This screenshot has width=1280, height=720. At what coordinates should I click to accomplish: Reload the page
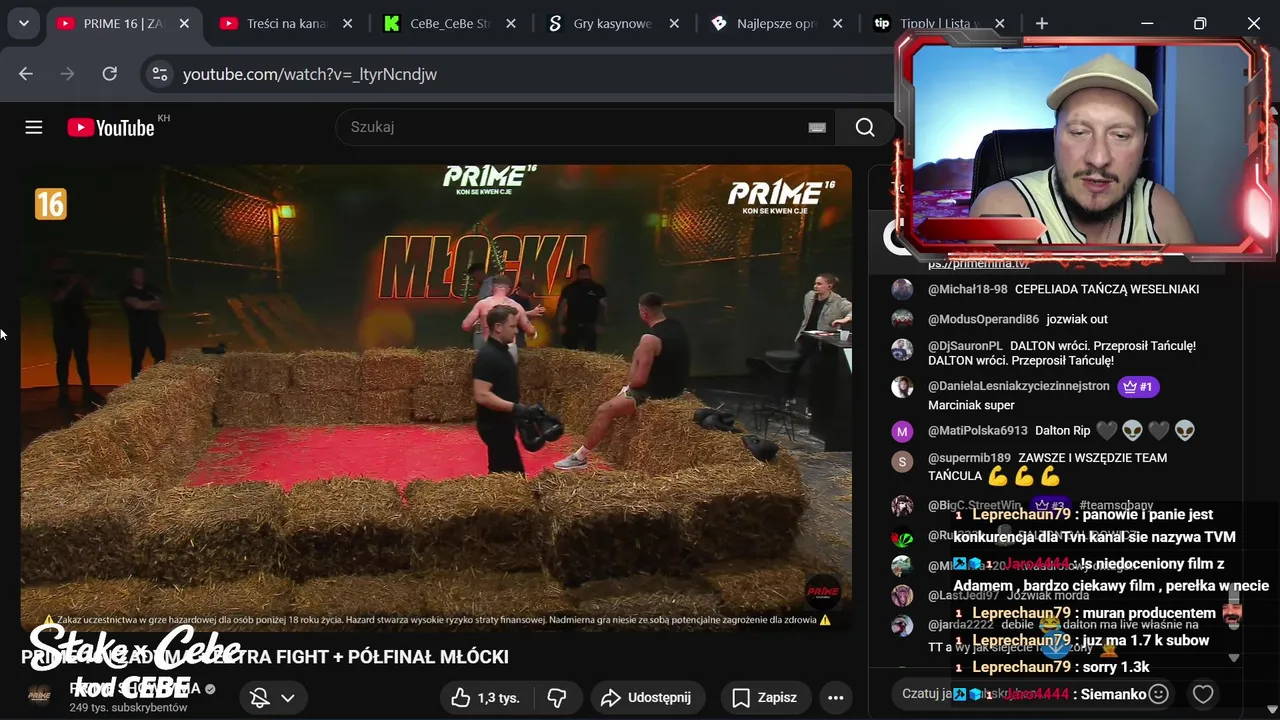point(110,74)
